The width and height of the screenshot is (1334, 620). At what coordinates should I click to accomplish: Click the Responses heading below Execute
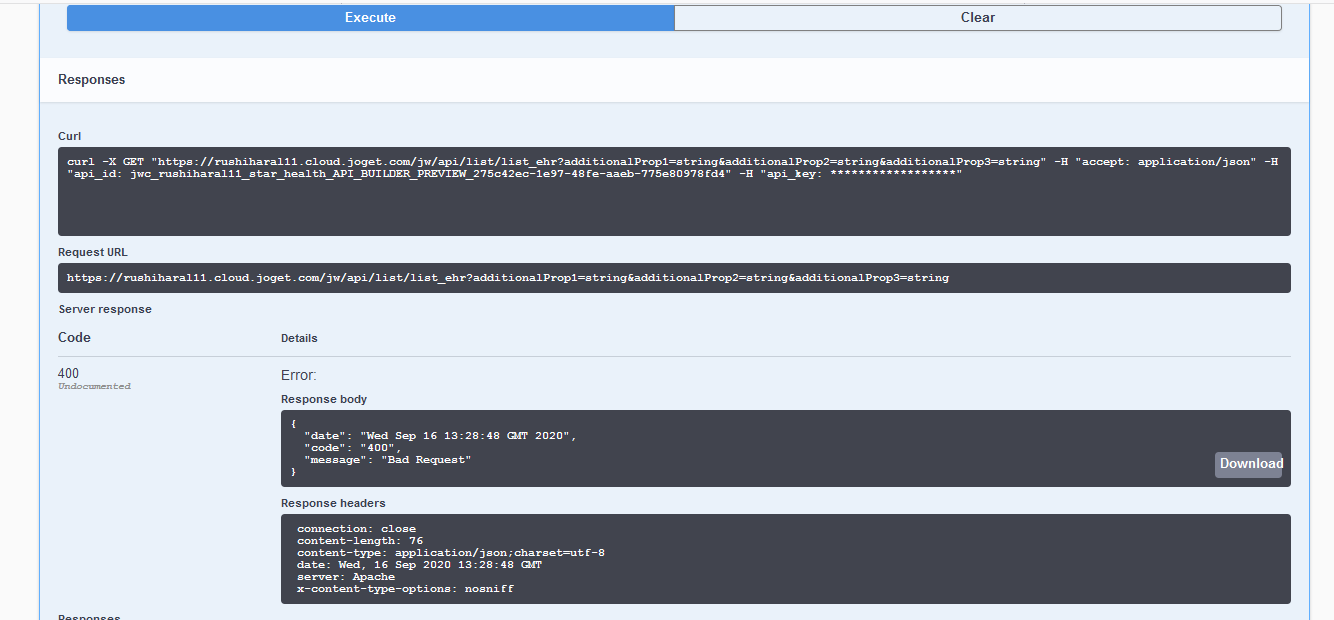(92, 80)
